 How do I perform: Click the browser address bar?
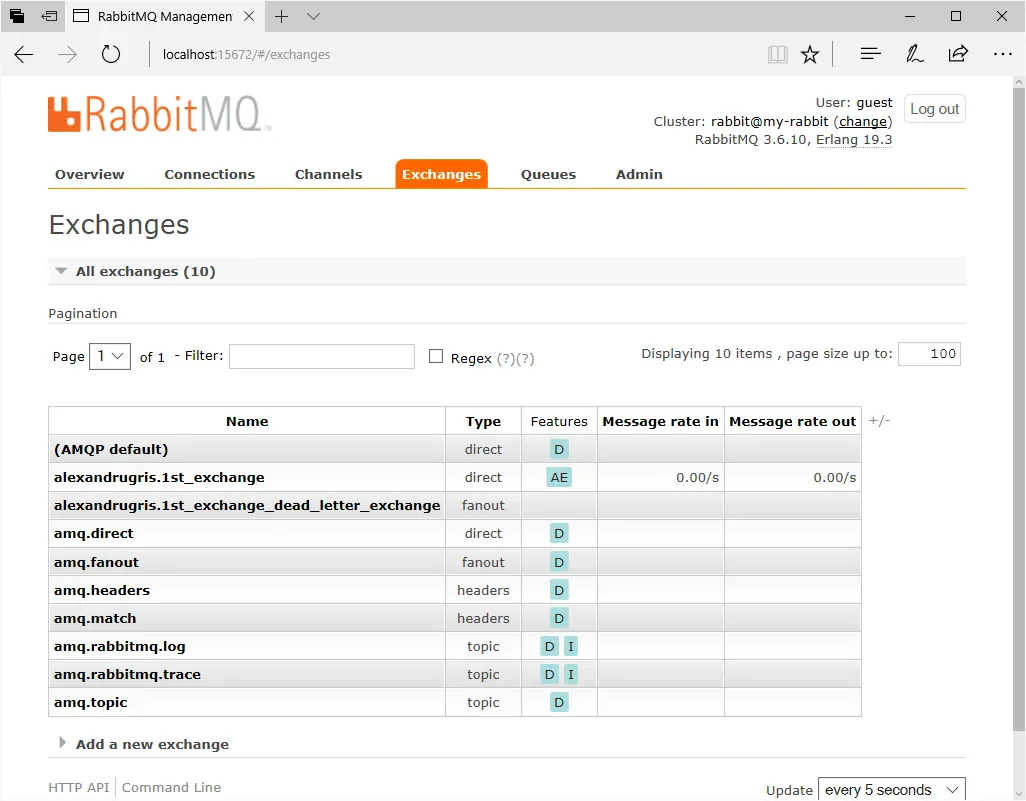click(x=458, y=54)
